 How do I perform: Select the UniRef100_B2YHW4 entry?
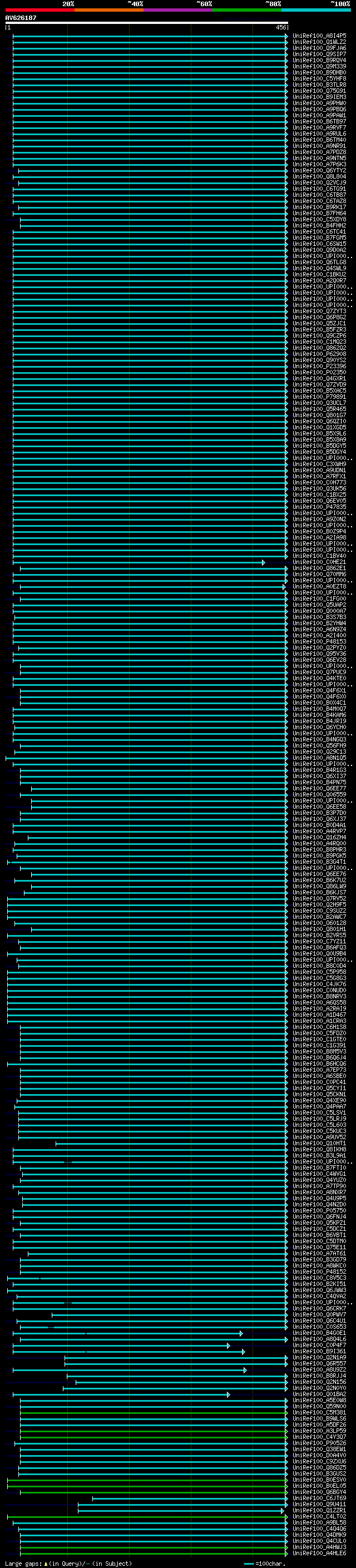pos(319,623)
